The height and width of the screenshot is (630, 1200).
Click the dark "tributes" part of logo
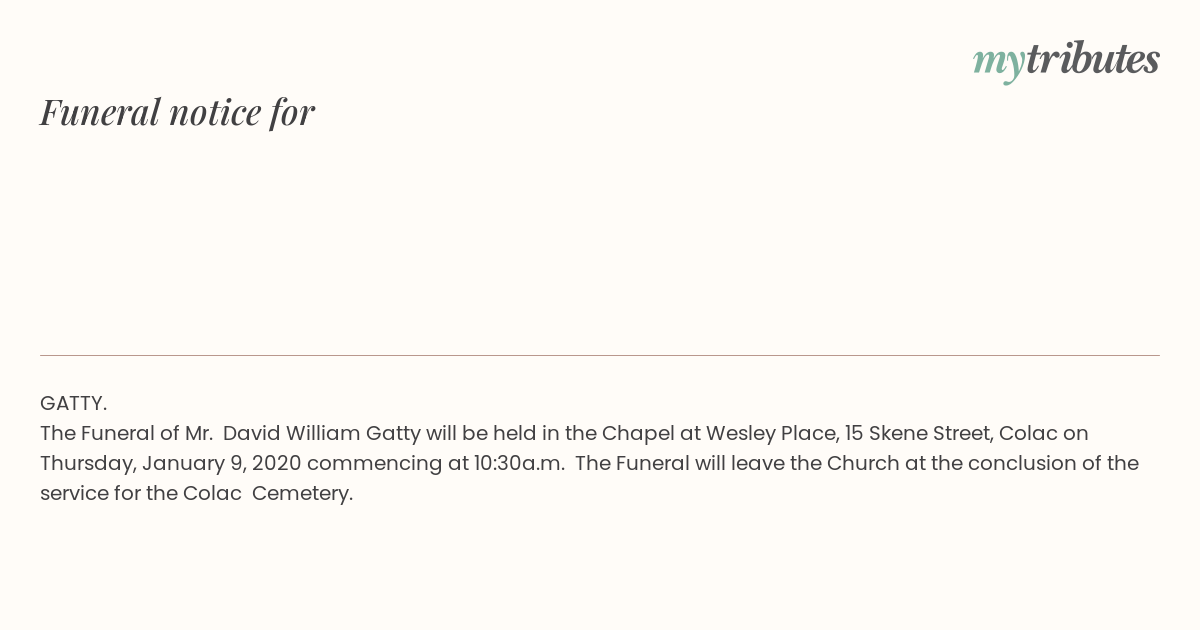(x=1093, y=59)
